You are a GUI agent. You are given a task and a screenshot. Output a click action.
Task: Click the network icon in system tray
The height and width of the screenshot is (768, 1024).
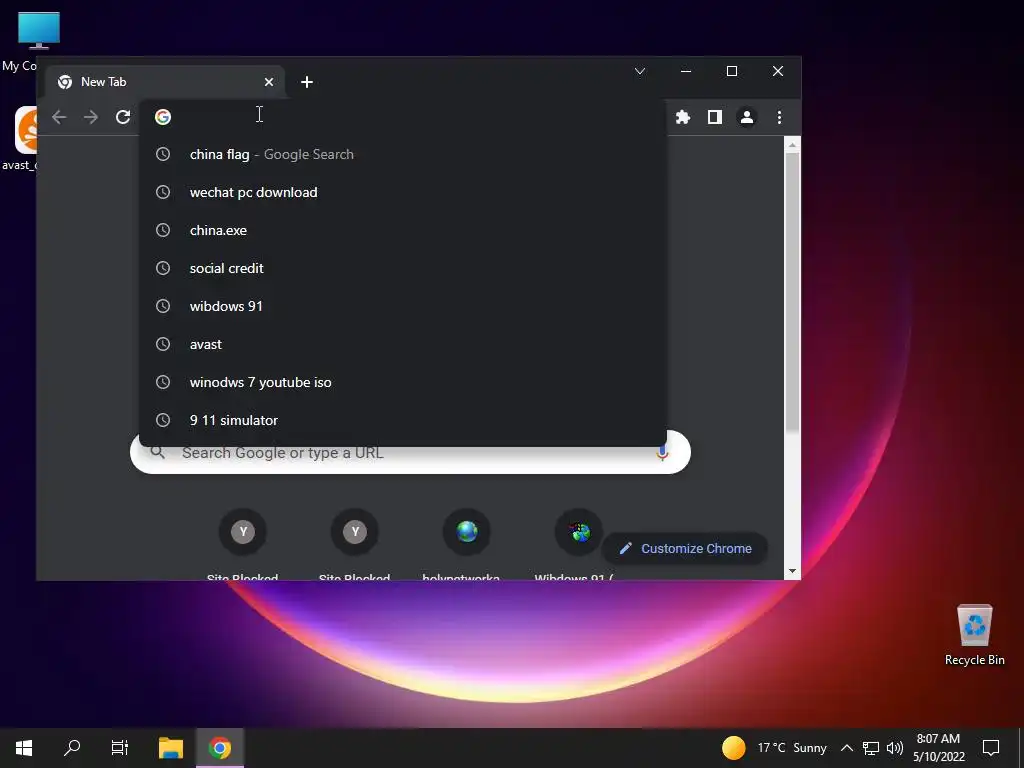click(871, 748)
